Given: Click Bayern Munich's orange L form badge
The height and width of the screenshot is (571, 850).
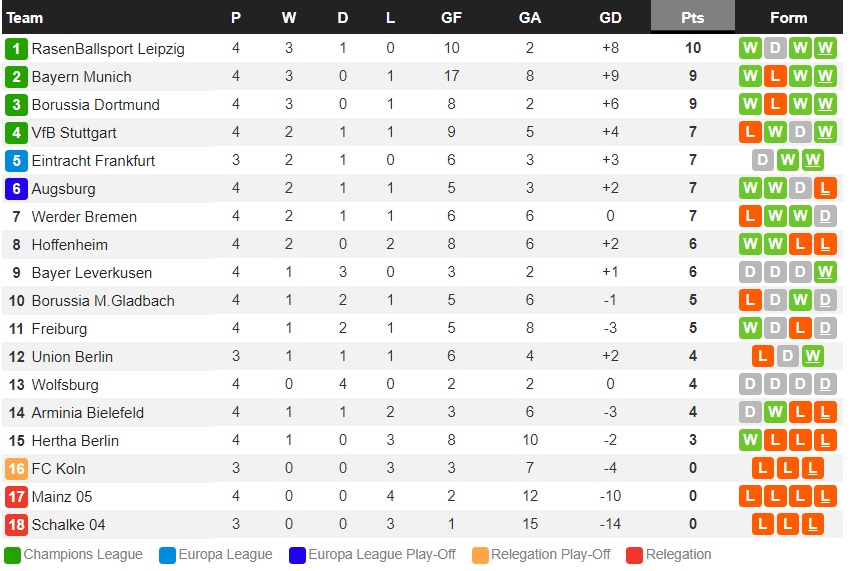Looking at the screenshot, I should (775, 76).
